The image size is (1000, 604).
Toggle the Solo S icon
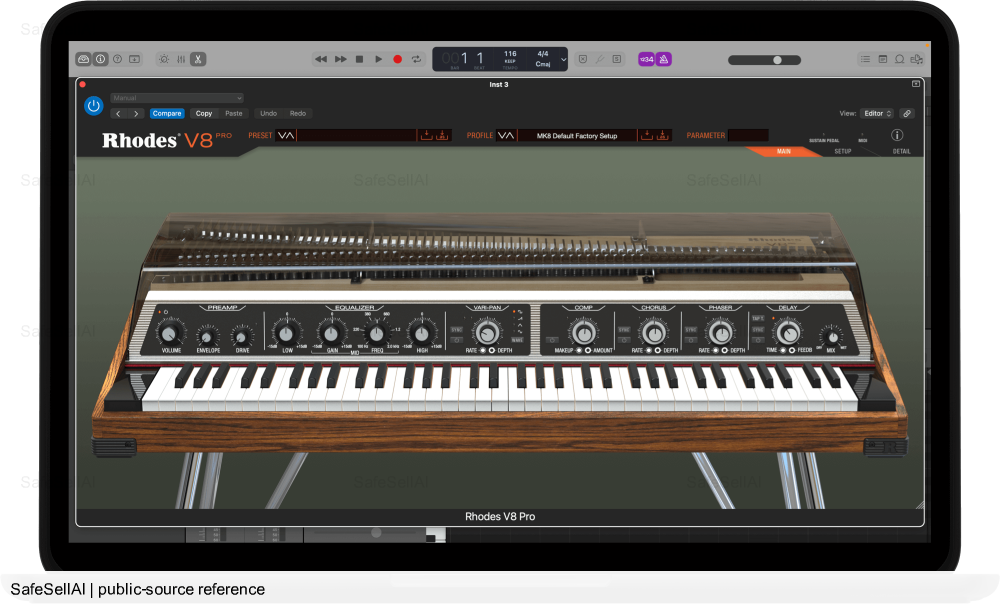point(617,59)
